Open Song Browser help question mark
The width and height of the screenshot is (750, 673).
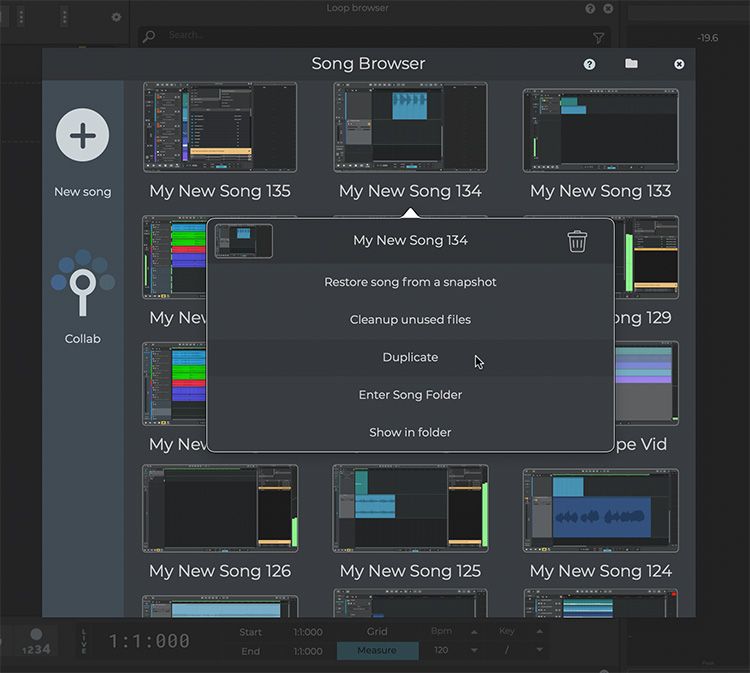pyautogui.click(x=589, y=64)
